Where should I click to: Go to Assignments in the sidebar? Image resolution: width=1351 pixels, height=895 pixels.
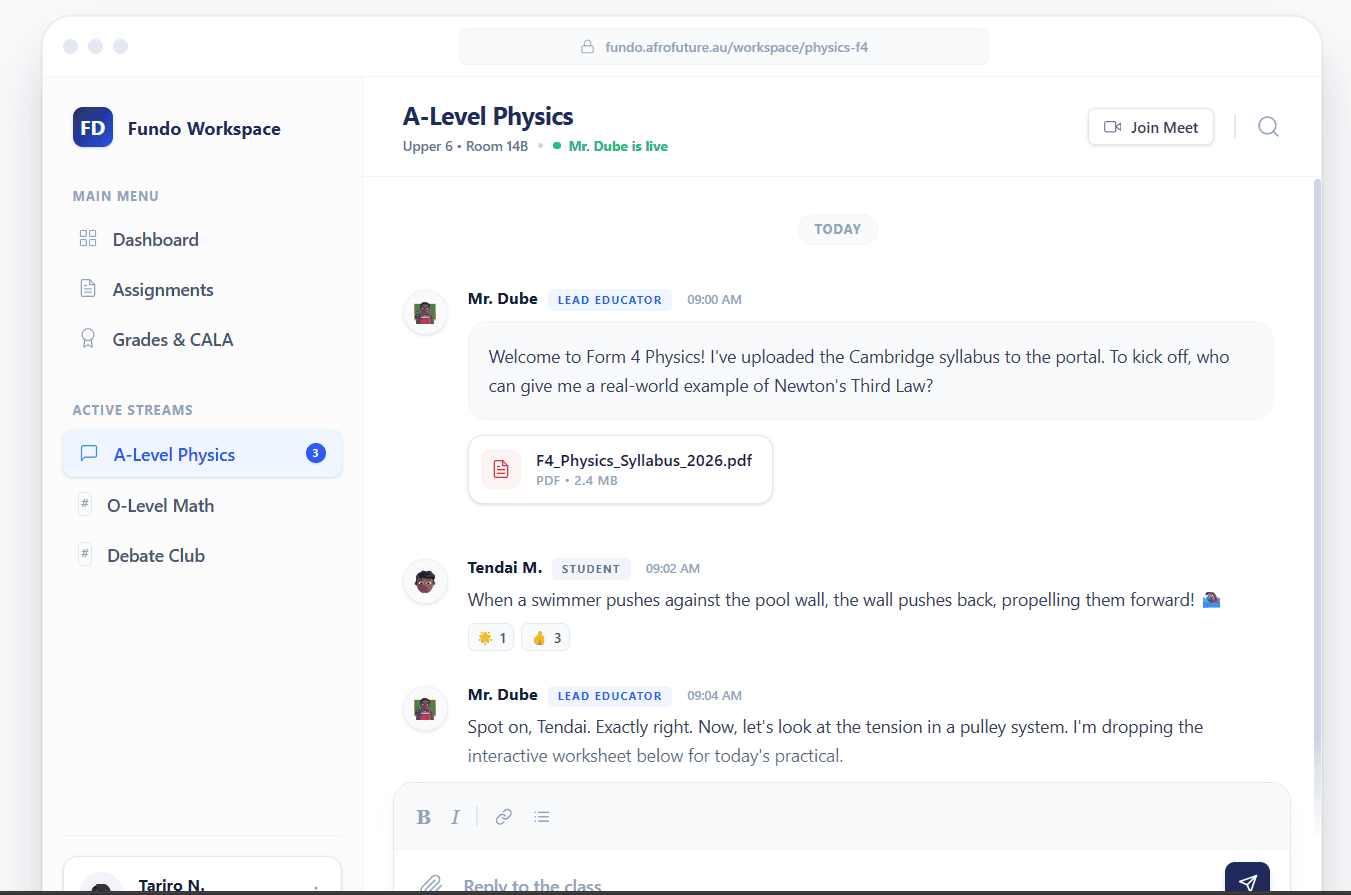[163, 290]
